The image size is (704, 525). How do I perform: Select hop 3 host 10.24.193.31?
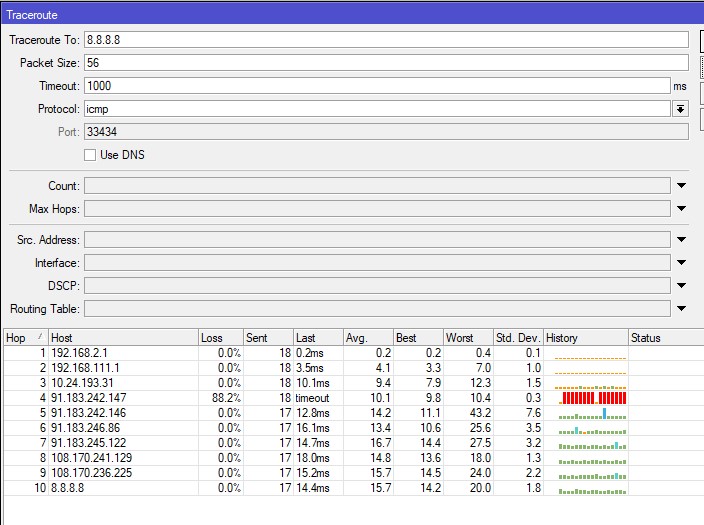(x=82, y=383)
